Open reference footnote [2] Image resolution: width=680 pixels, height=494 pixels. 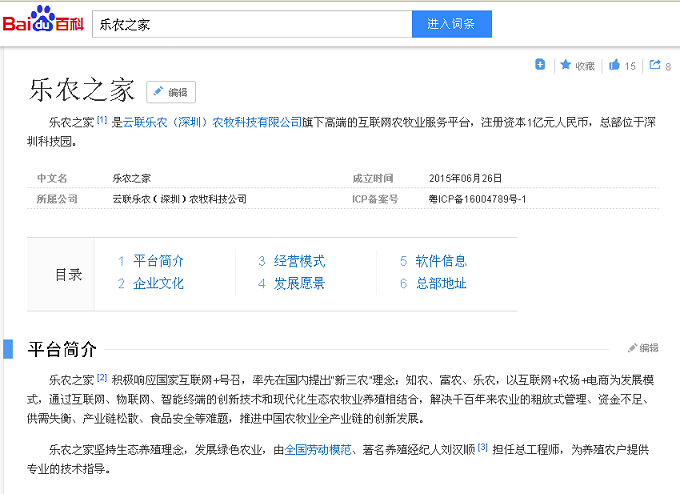tap(101, 378)
